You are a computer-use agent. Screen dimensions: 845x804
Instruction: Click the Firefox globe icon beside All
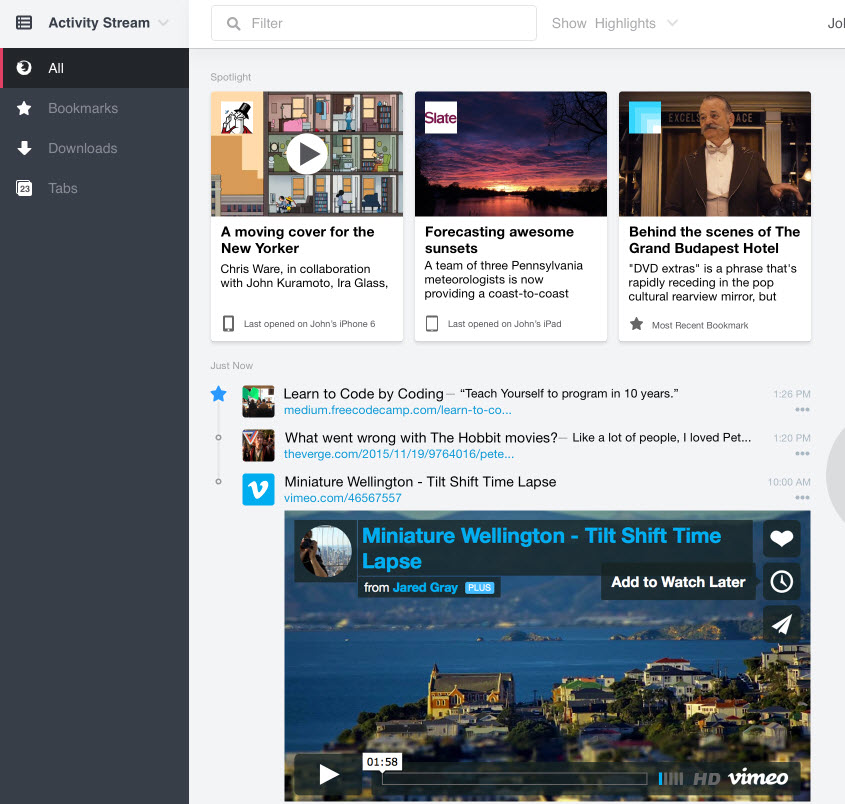24,67
